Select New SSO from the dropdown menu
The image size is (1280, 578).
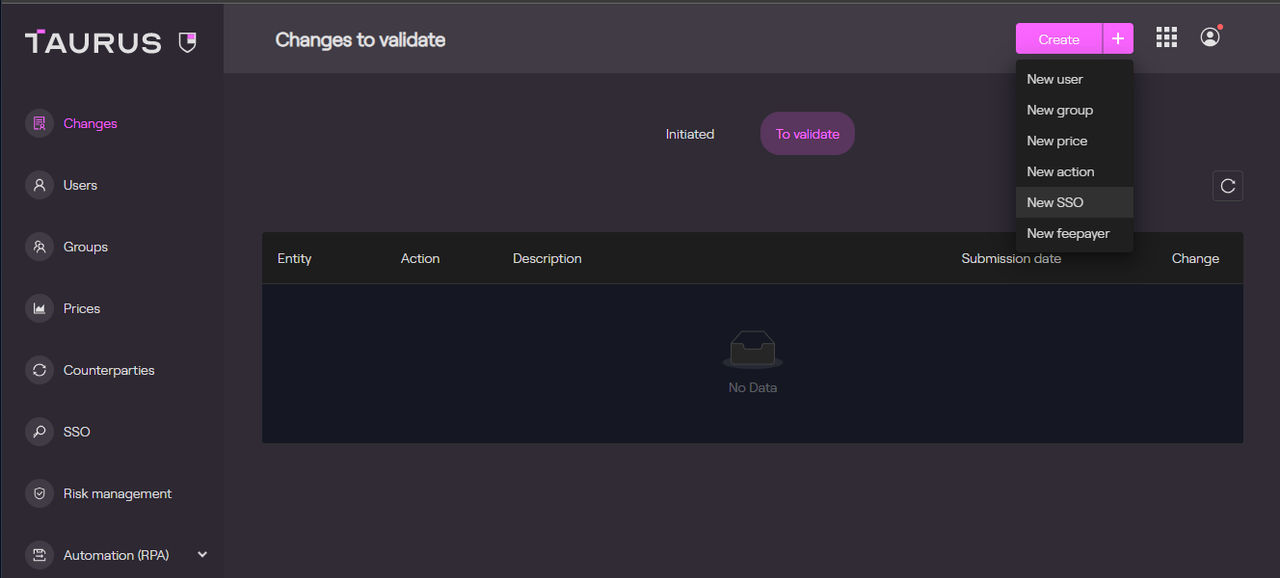point(1054,202)
